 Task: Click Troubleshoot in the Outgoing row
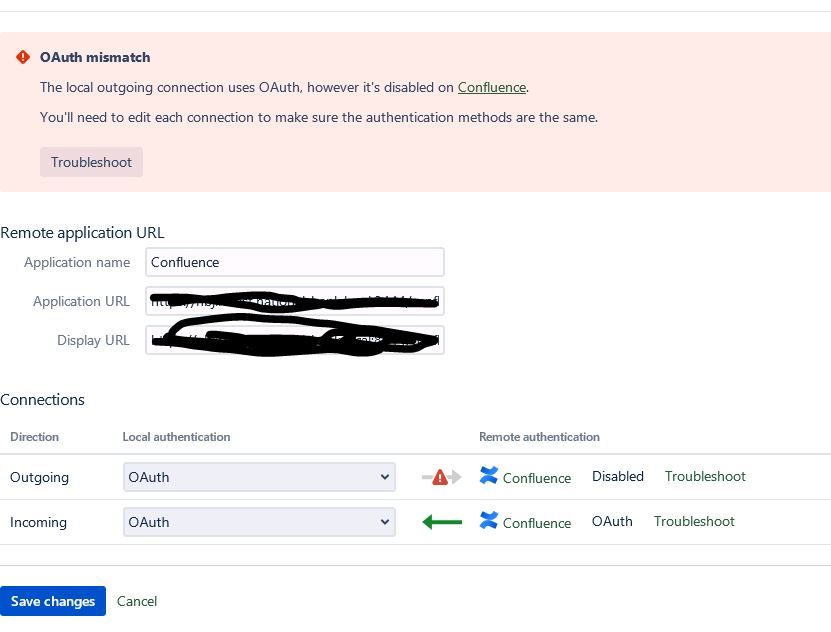tap(705, 476)
